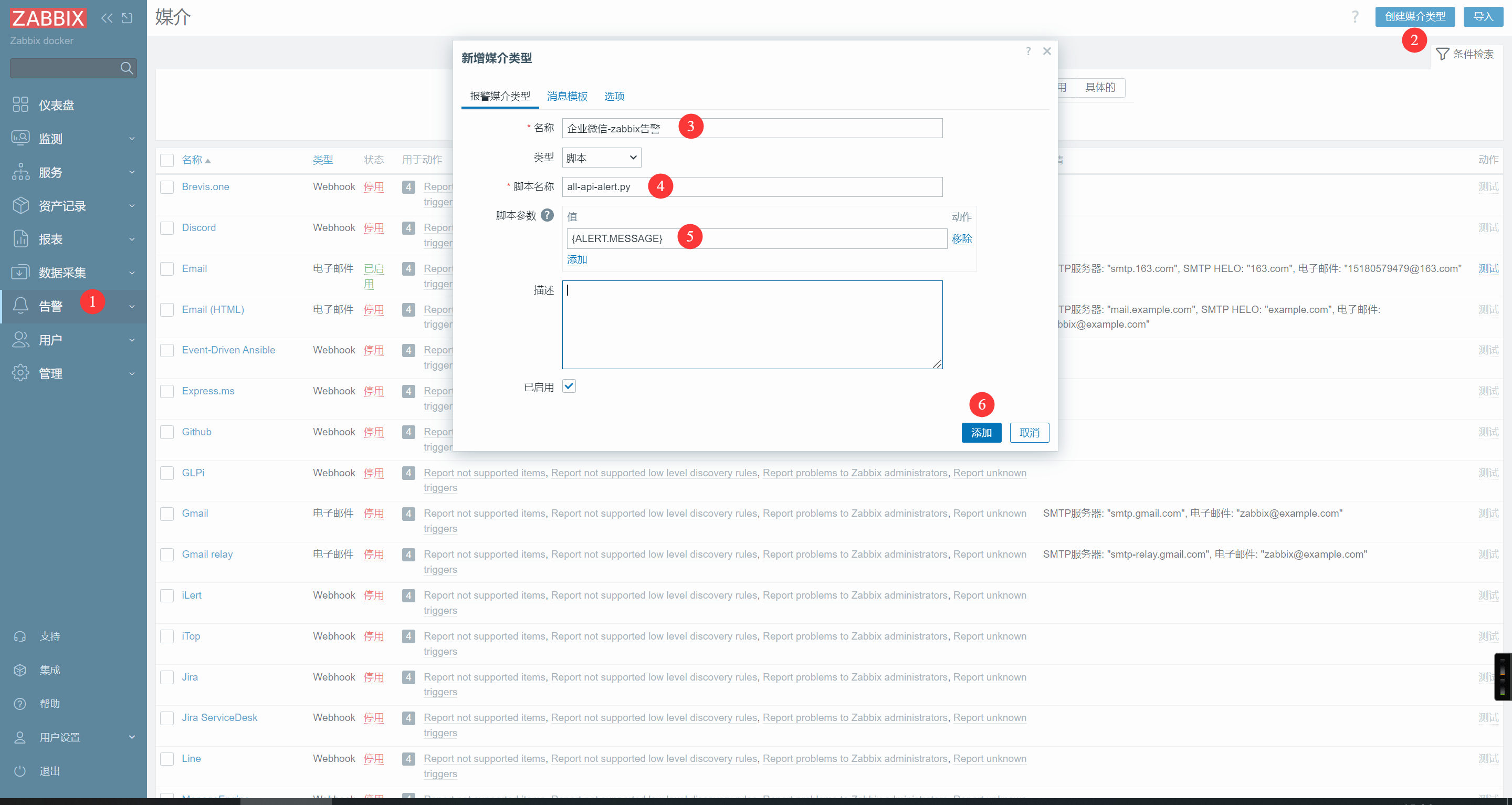Open 支持 support headset icon

pos(20,636)
